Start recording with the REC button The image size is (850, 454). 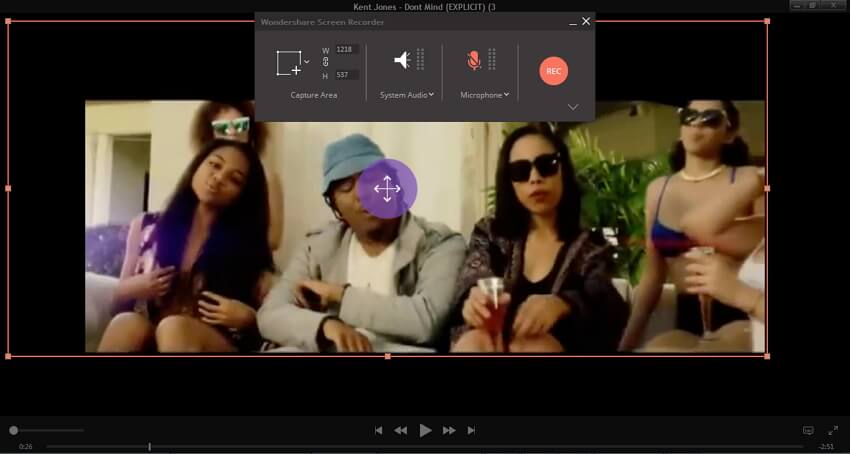(x=553, y=71)
